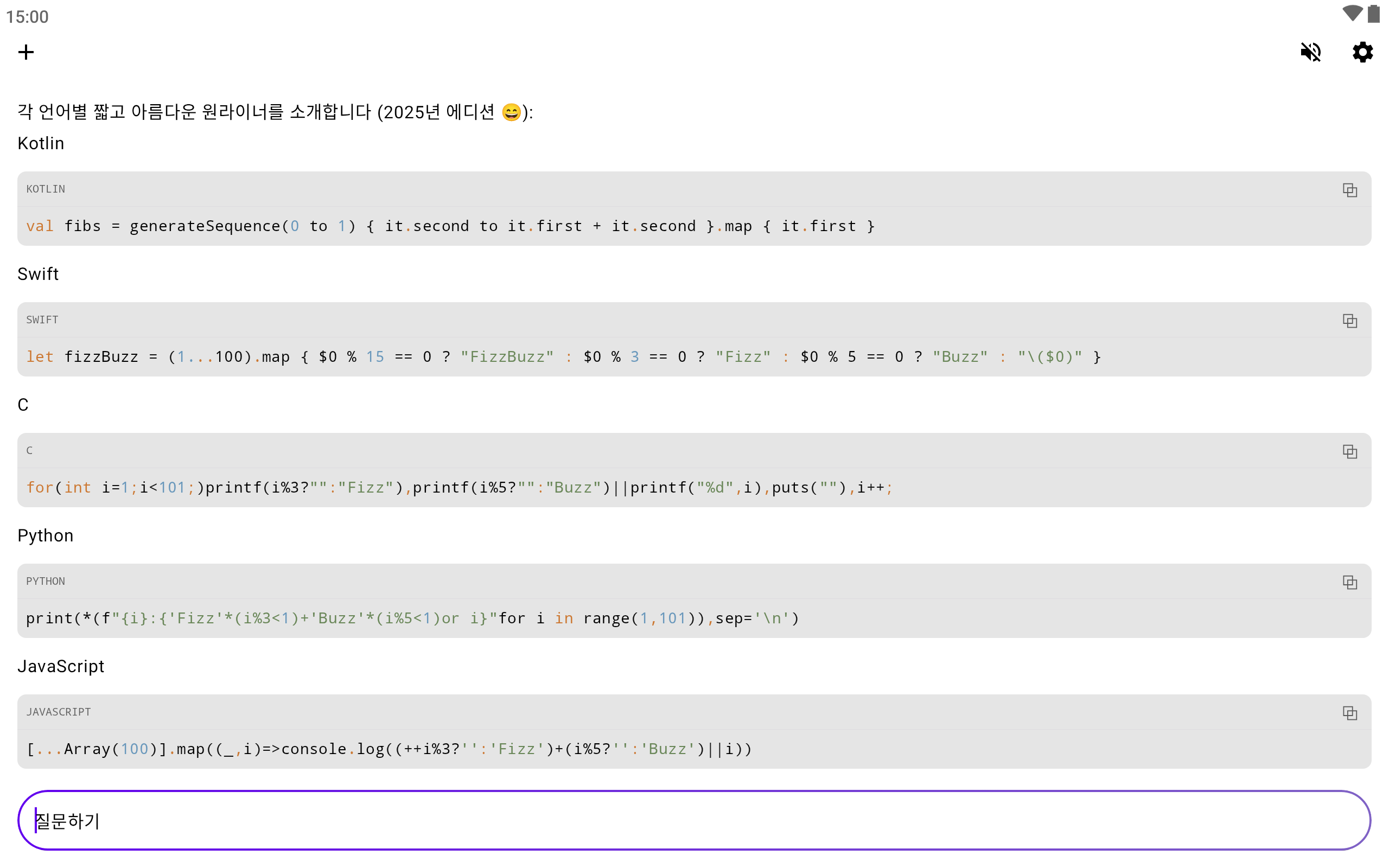This screenshot has width=1389, height=868.
Task: Click the PYTHON code block header label
Action: coord(46,582)
